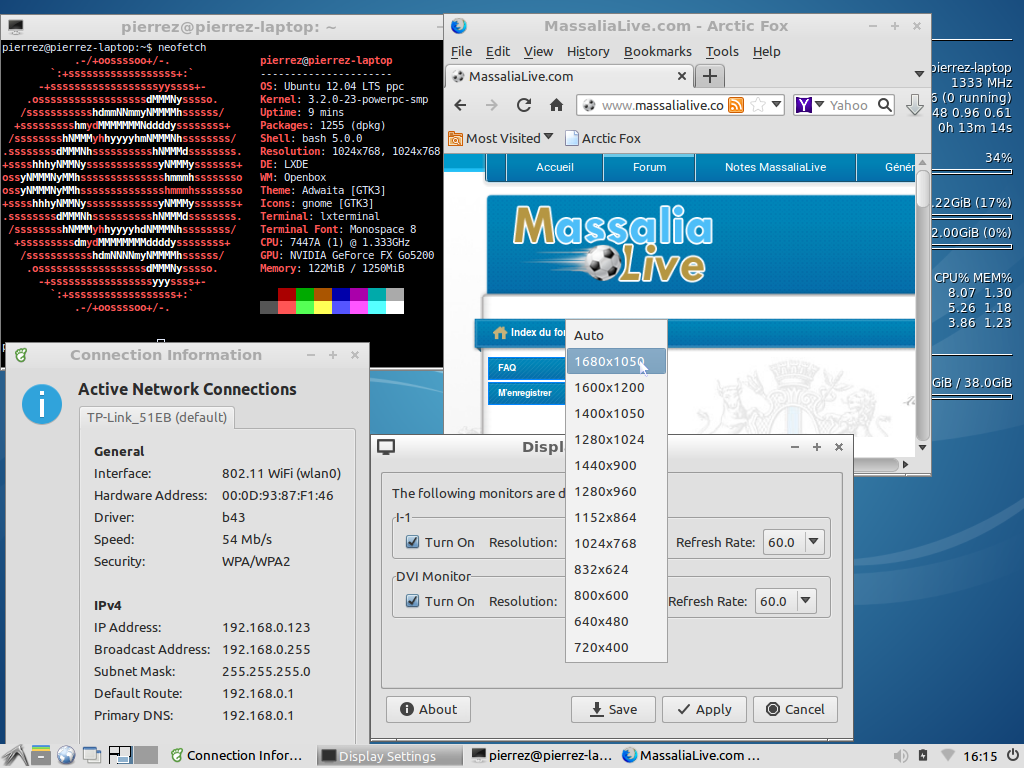Viewport: 1024px width, 768px height.
Task: Click the Save button in Display Settings
Action: tap(613, 709)
